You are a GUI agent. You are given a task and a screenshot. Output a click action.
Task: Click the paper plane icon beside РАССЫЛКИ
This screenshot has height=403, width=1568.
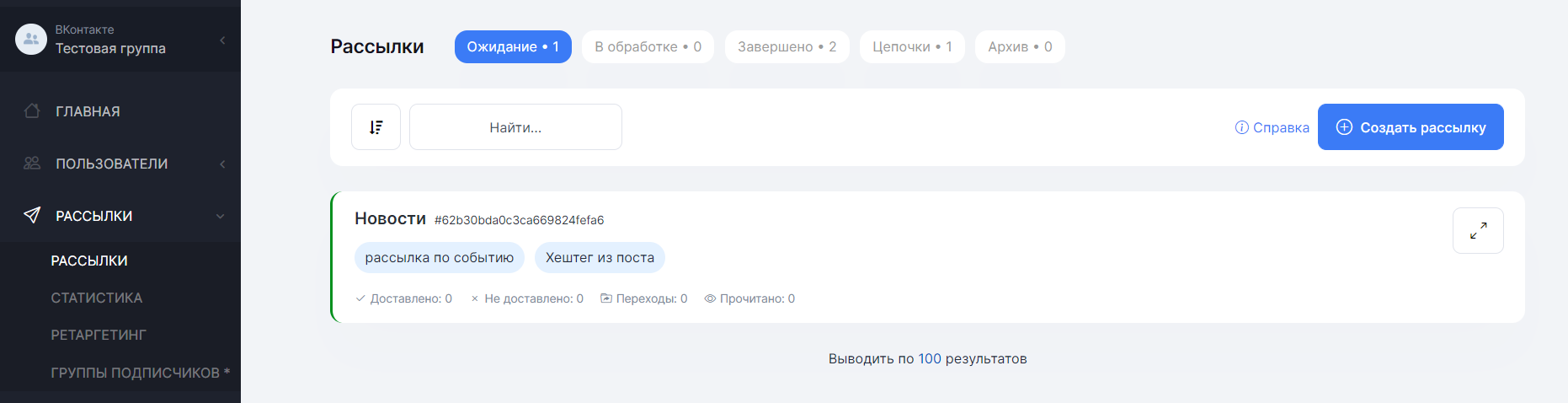(x=32, y=216)
